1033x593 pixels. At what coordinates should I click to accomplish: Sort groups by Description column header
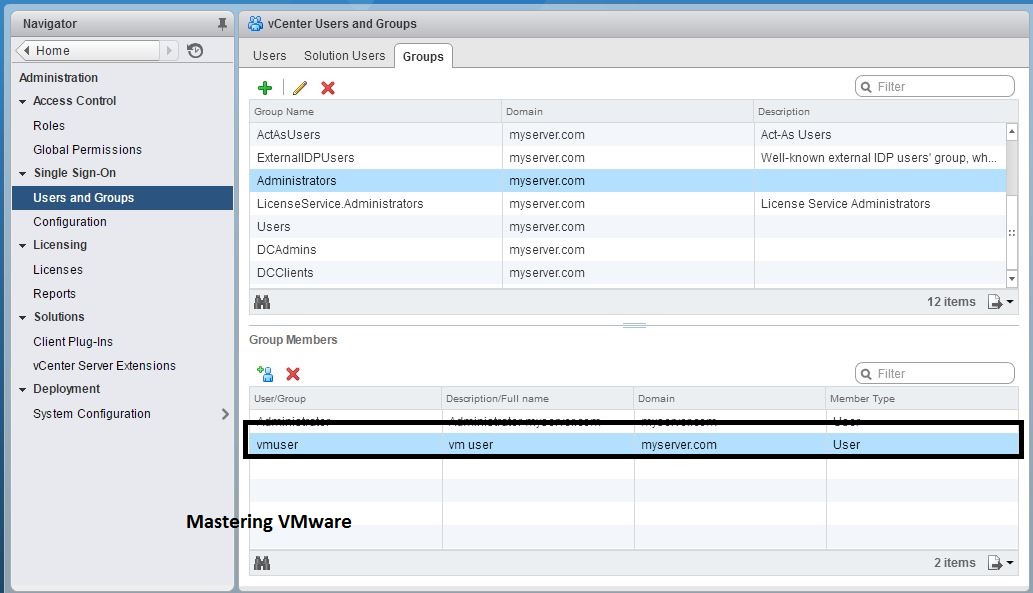point(885,111)
